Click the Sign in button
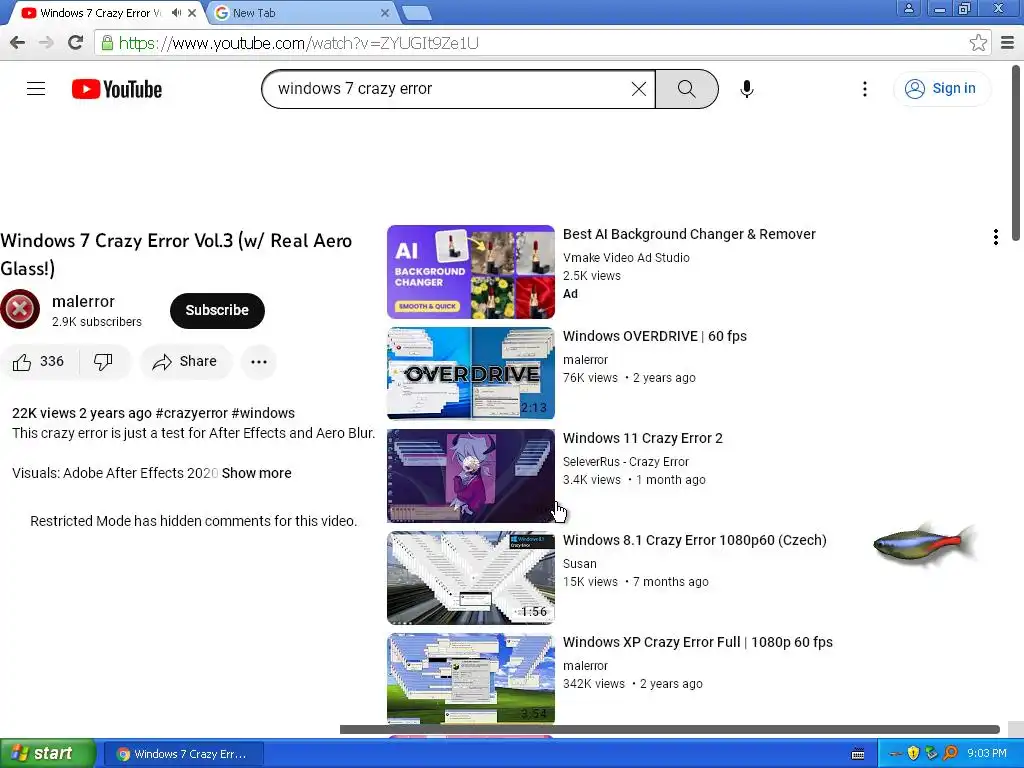 click(x=941, y=89)
